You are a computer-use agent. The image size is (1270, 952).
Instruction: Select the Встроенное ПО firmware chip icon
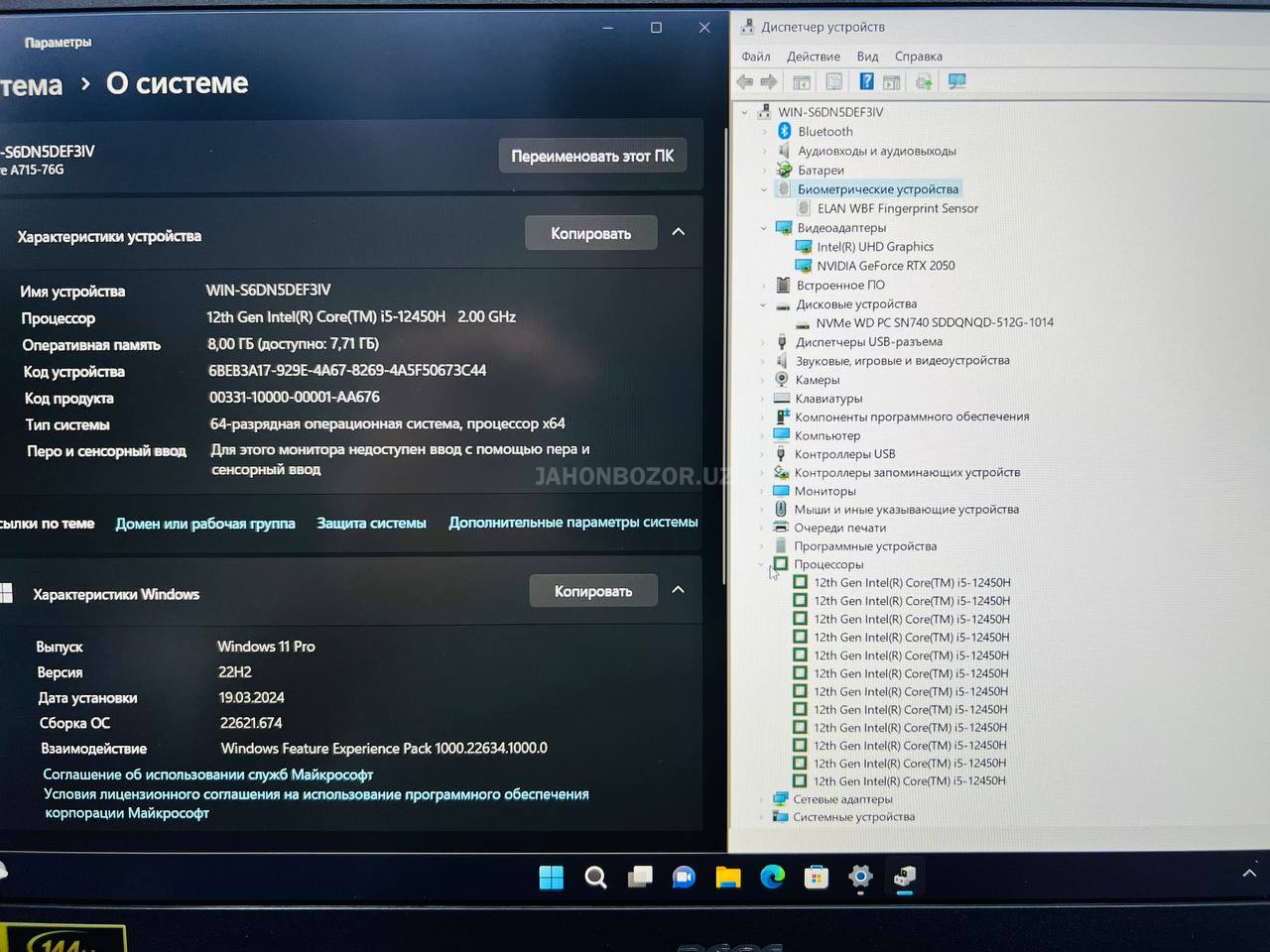click(783, 285)
